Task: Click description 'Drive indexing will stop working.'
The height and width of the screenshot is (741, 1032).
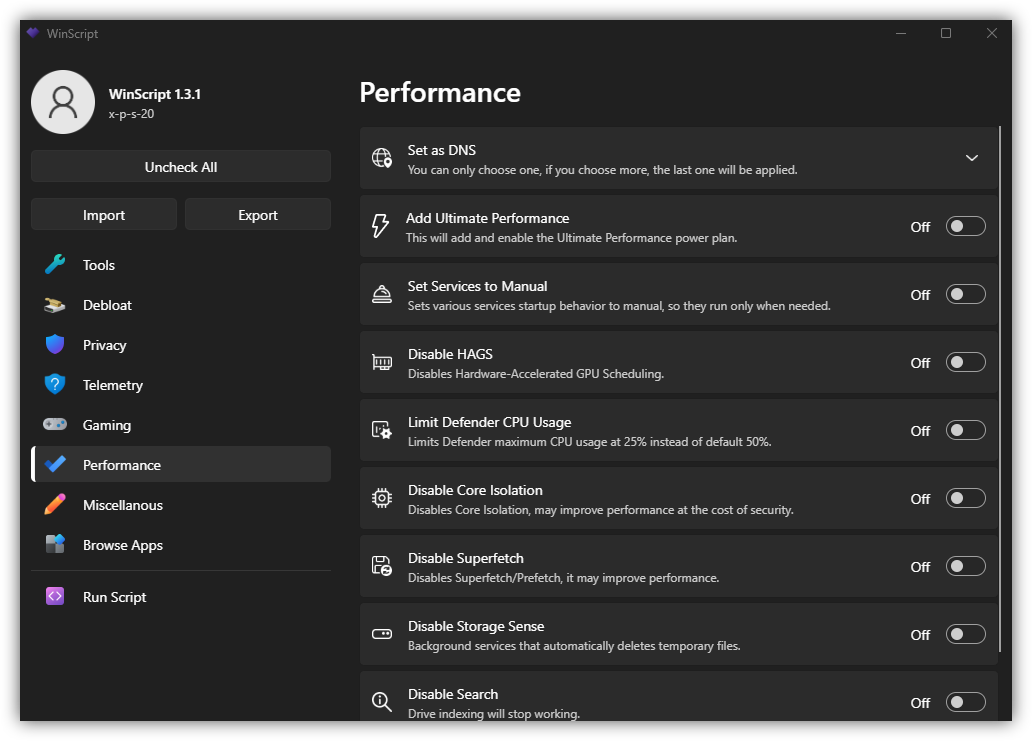Action: click(x=494, y=713)
